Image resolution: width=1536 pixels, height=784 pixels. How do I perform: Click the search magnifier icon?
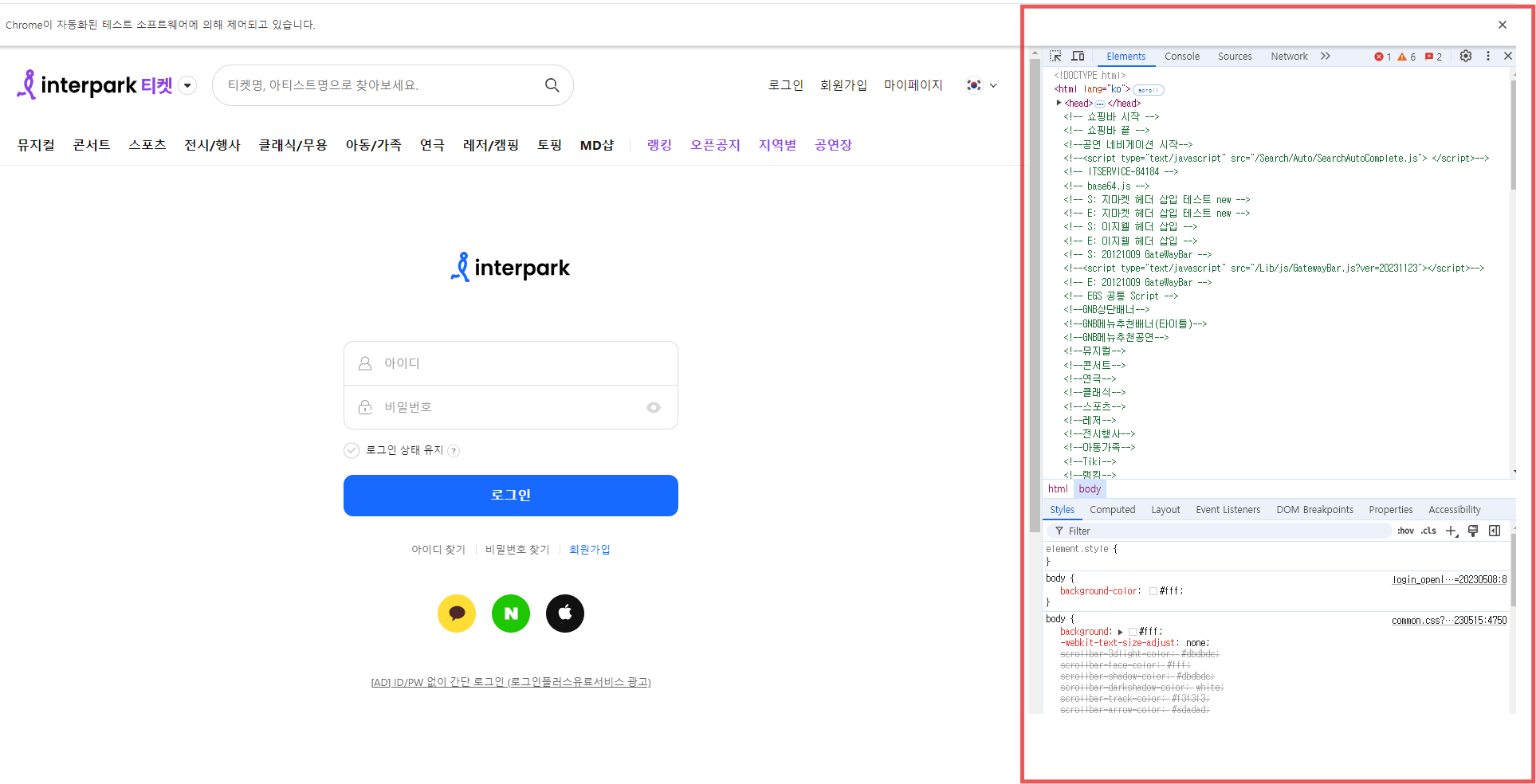point(552,85)
